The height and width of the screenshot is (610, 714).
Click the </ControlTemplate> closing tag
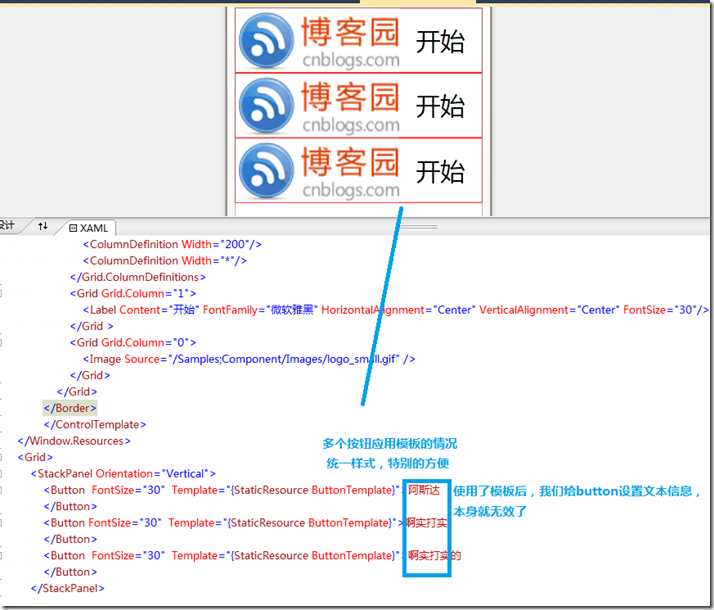[x=95, y=425]
